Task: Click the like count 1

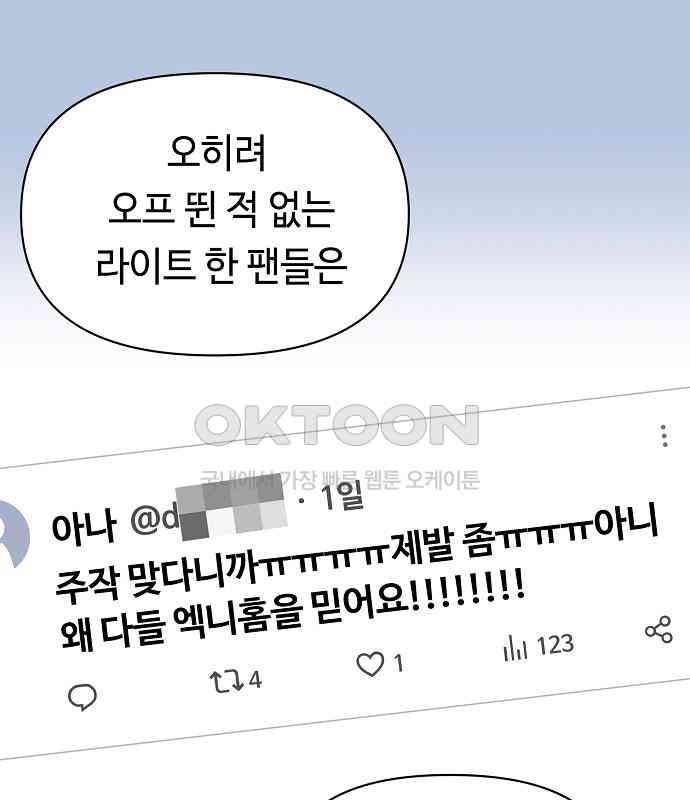Action: [399, 663]
